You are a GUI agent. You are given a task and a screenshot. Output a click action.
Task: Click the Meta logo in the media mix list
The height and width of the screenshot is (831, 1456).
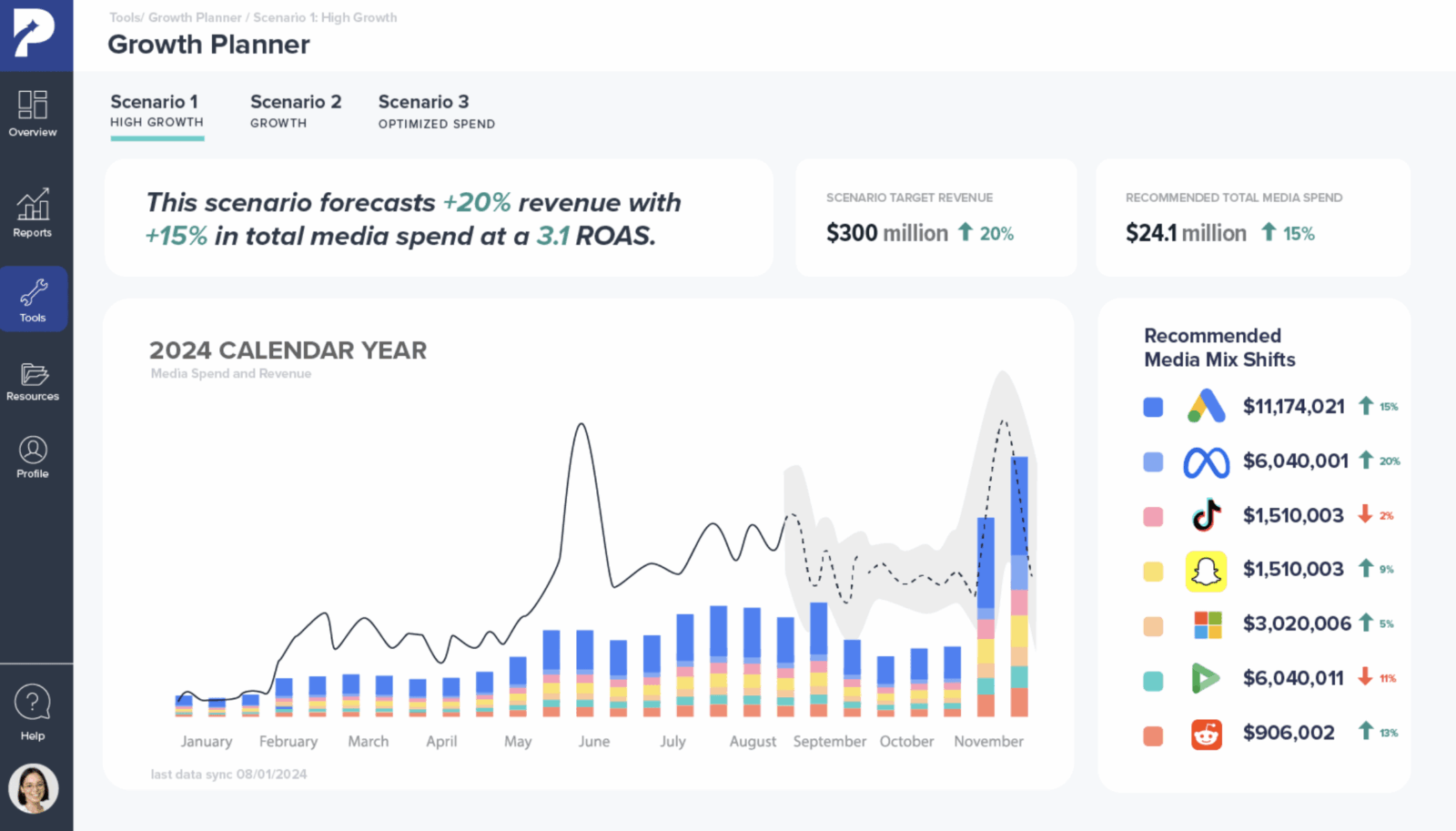pyautogui.click(x=1206, y=461)
